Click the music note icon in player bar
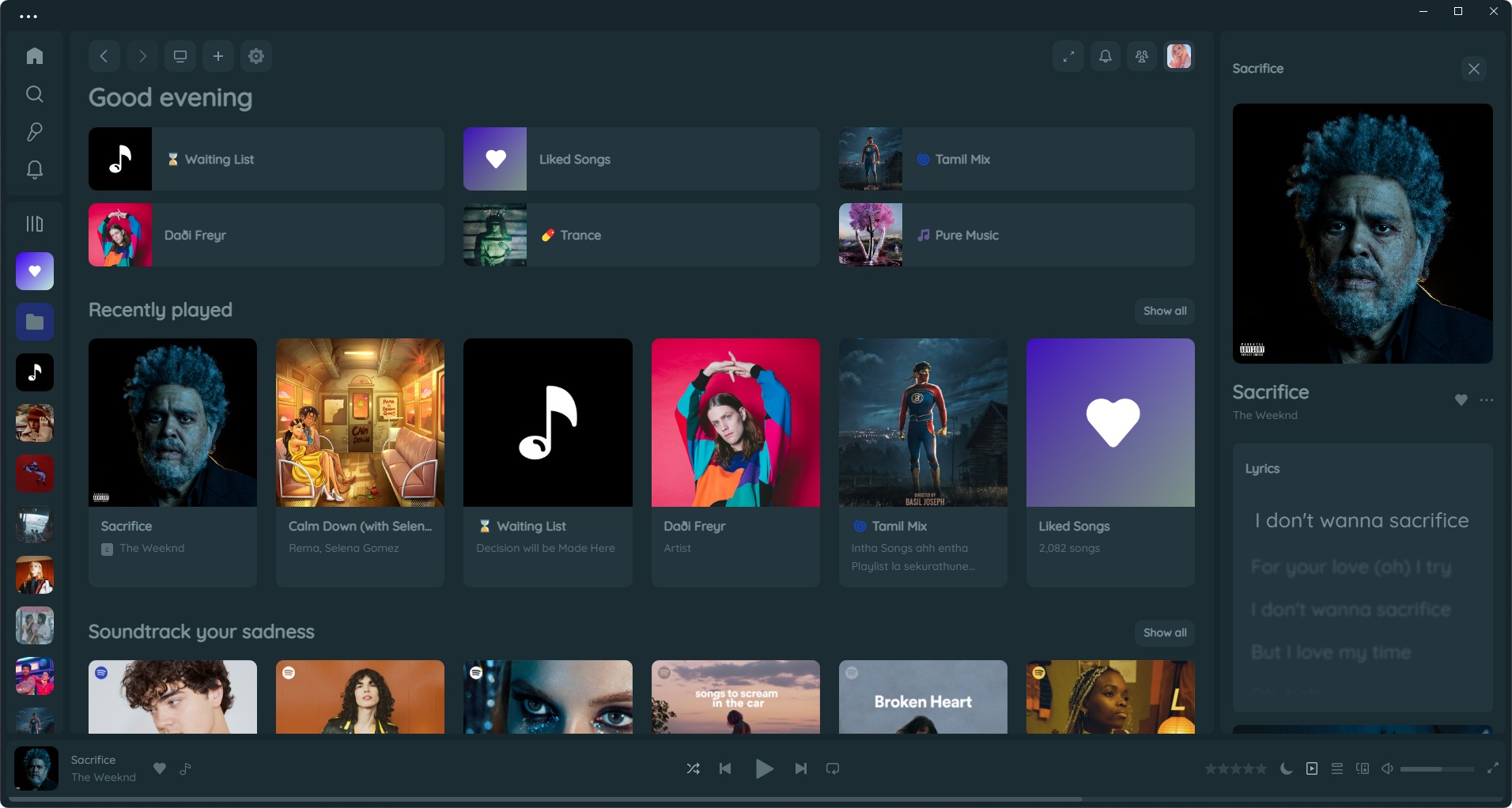This screenshot has height=808, width=1512. point(186,768)
